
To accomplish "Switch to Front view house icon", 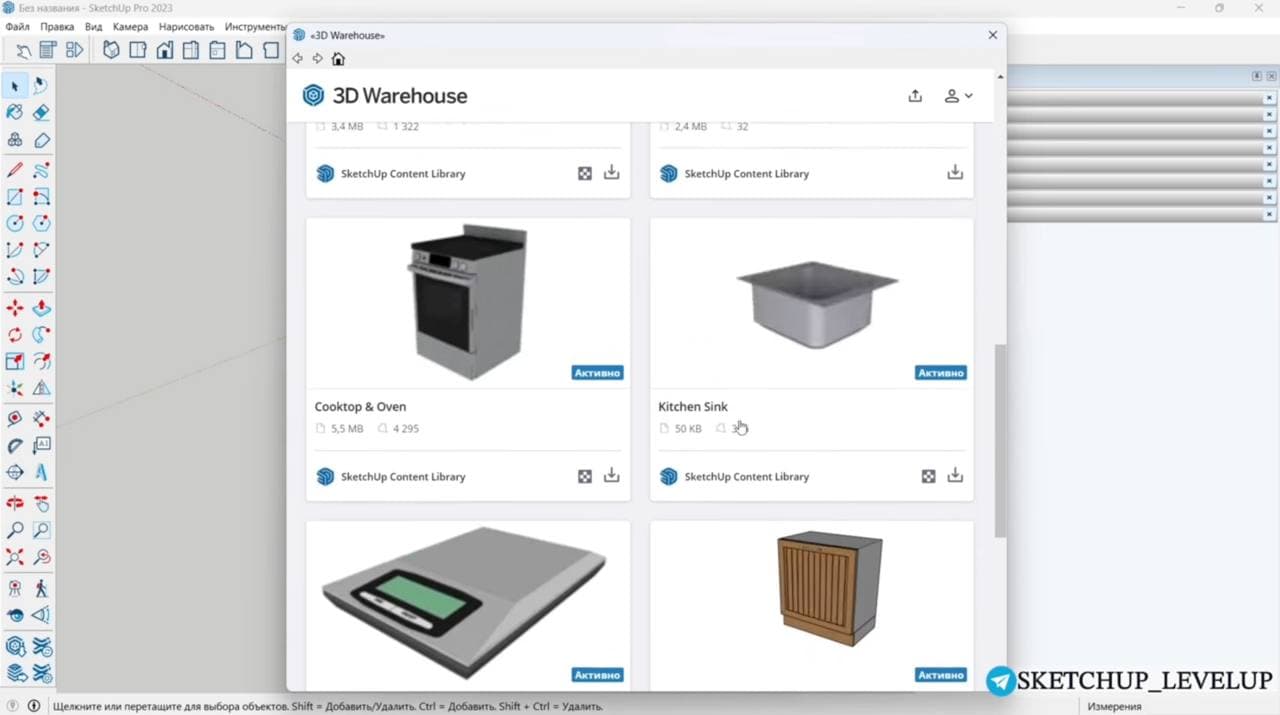I will 164,50.
